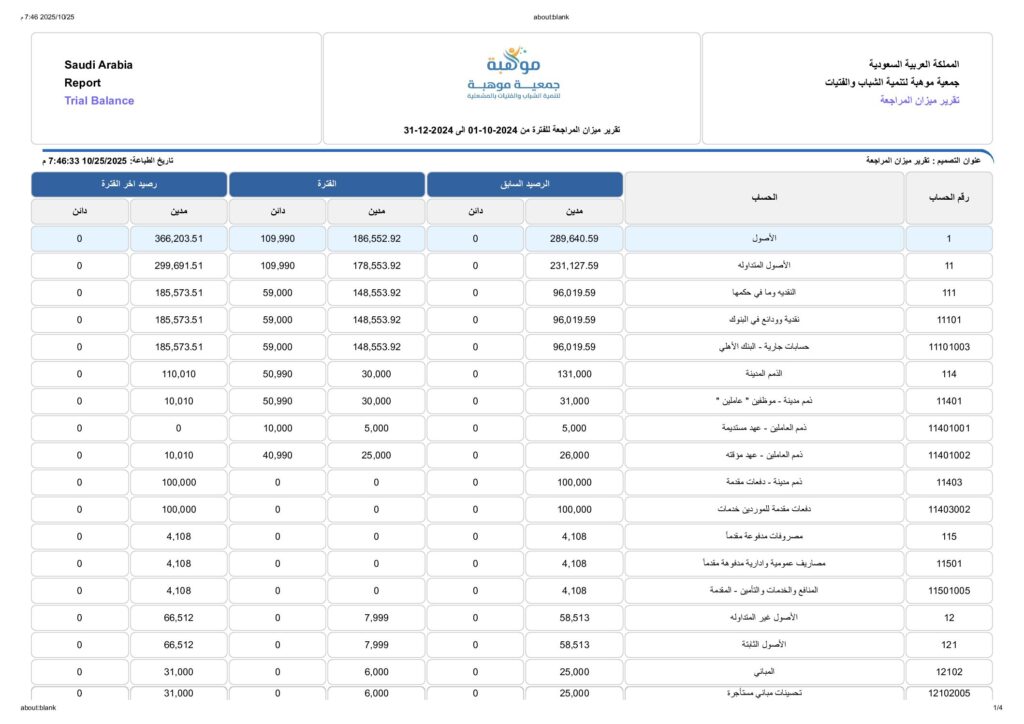Select the الأصول account row name
The height and width of the screenshot is (724, 1024).
click(765, 239)
